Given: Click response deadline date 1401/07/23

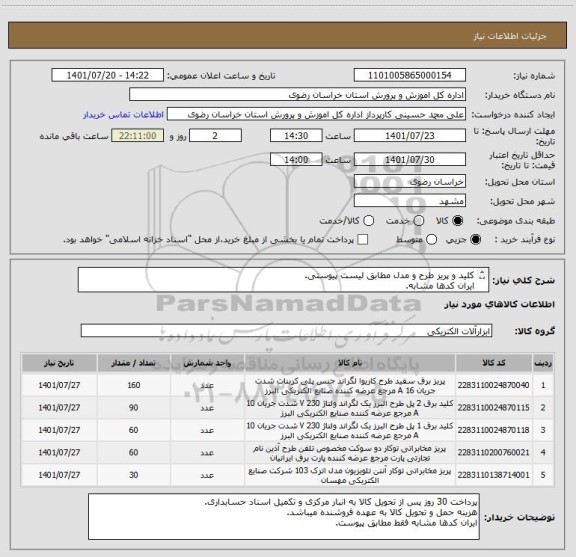Looking at the screenshot, I should [410, 136].
